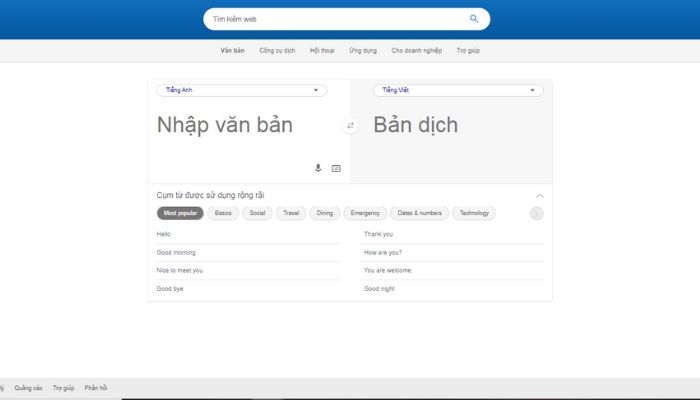700x400 pixels.
Task: Swap source and target languages
Action: click(x=350, y=125)
